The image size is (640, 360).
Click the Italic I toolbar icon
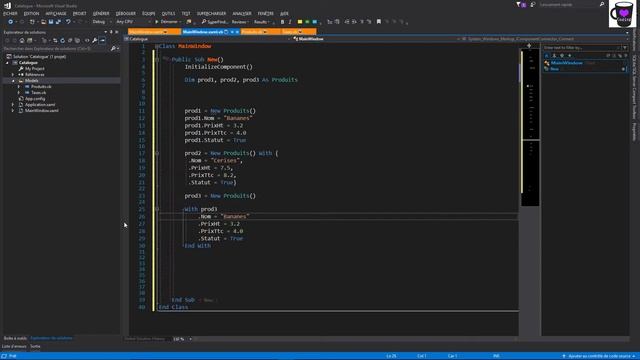[x=290, y=22]
